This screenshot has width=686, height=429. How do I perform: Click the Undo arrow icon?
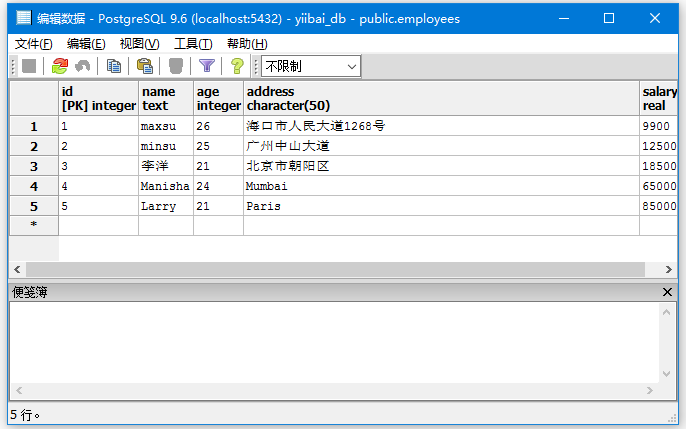click(82, 66)
